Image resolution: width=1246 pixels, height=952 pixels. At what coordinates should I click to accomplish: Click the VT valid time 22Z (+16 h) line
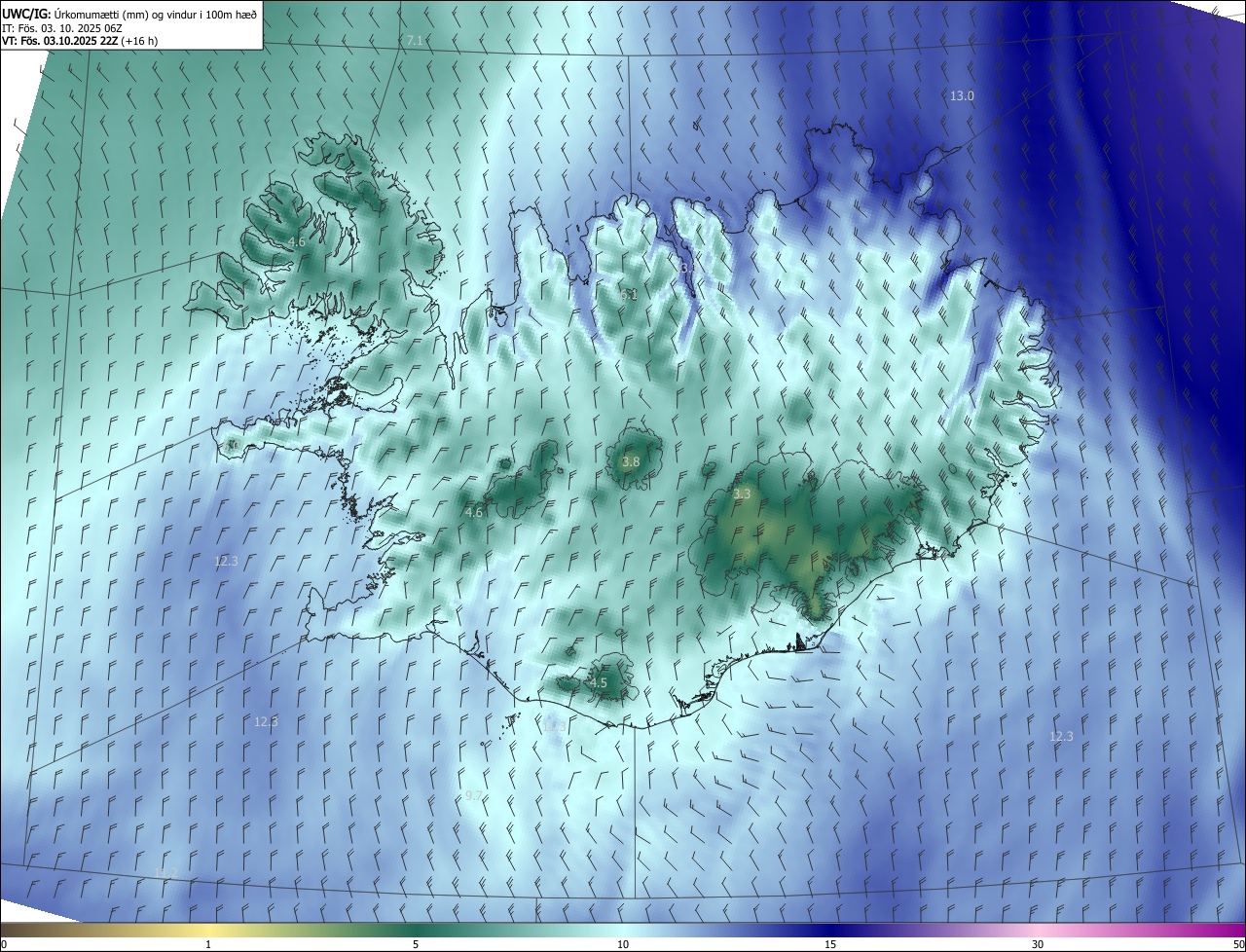coord(80,41)
